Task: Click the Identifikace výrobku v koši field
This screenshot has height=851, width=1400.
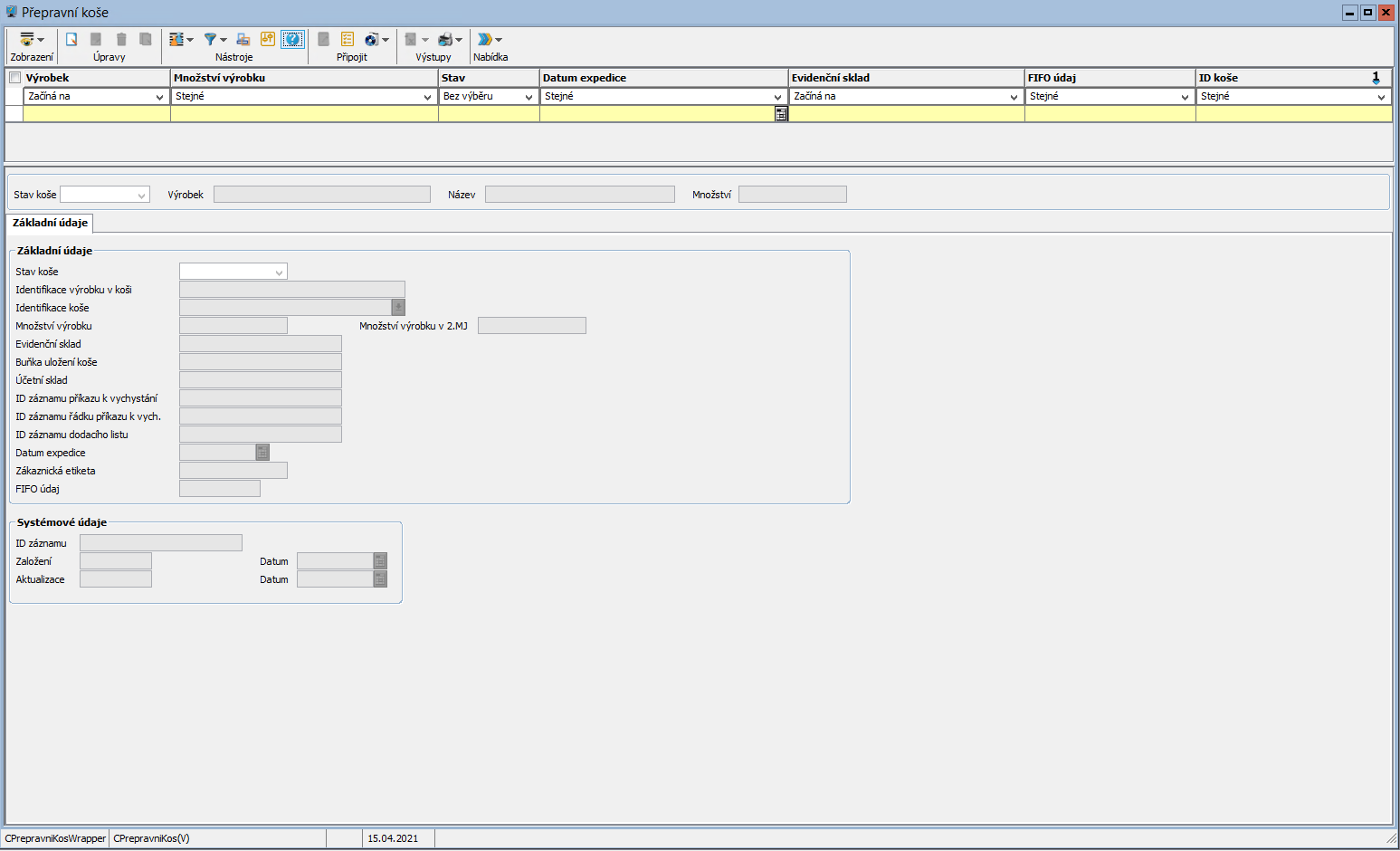Action: (291, 290)
